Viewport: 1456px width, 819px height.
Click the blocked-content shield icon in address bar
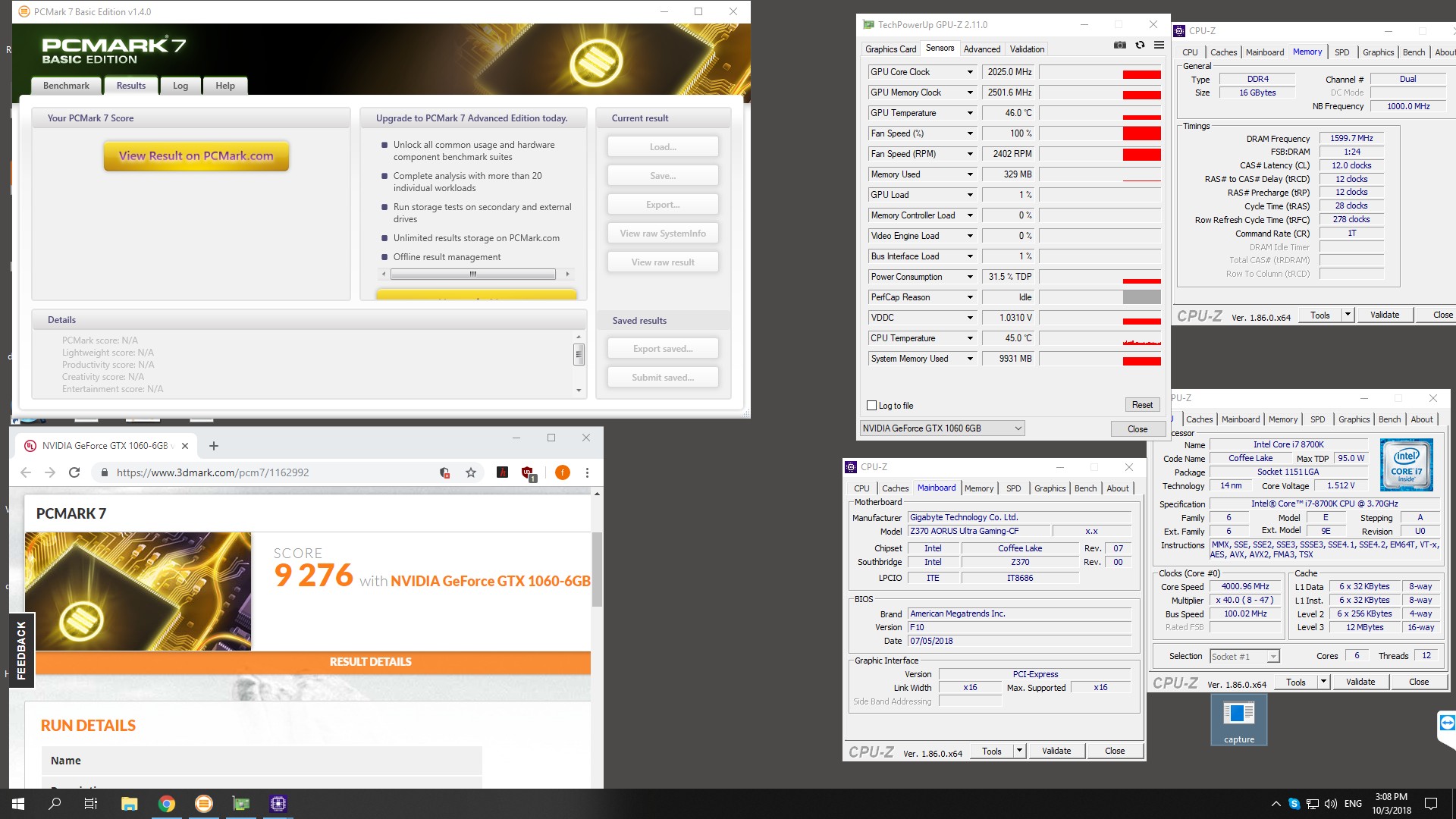[x=445, y=472]
